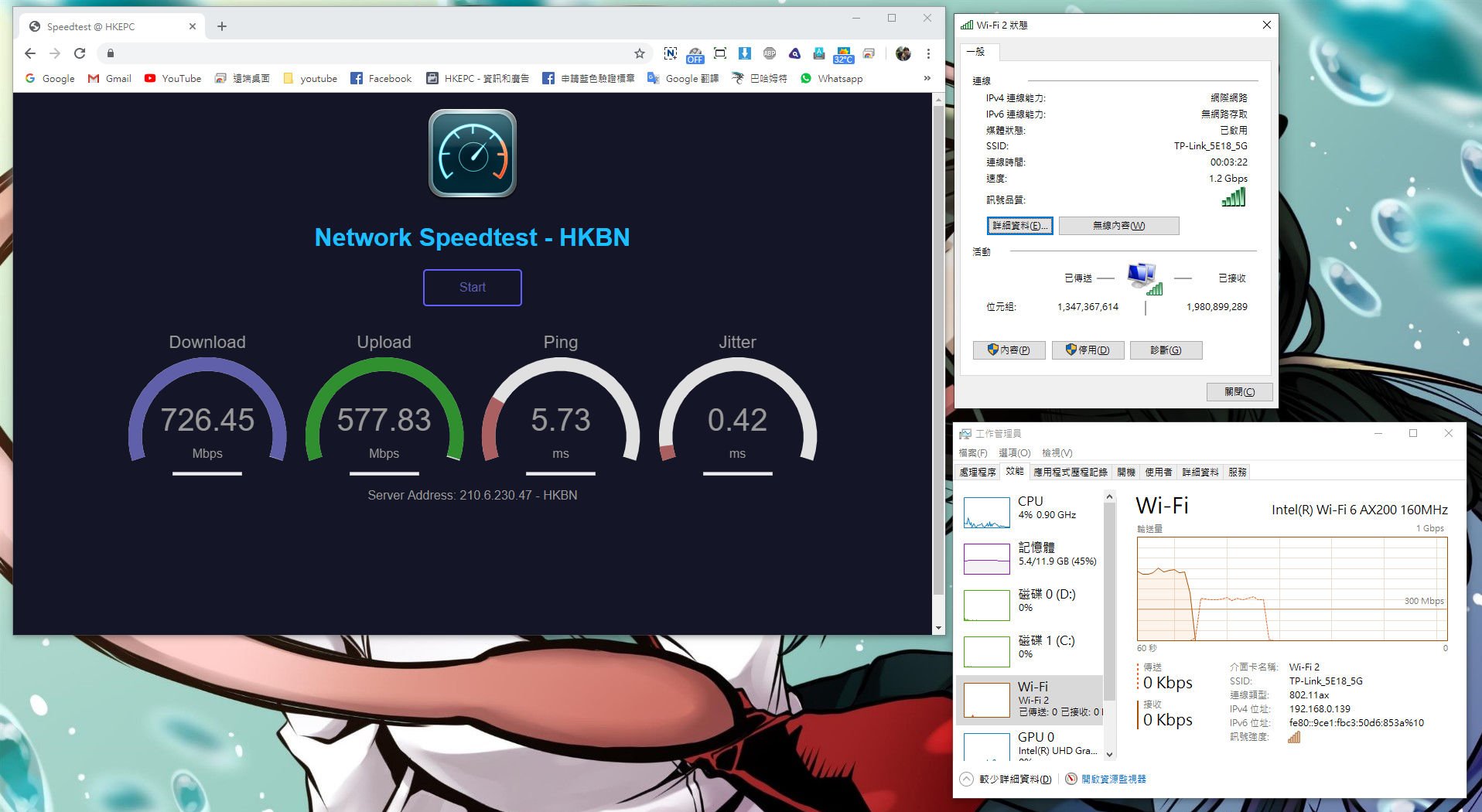The height and width of the screenshot is (812, 1482).
Task: Open a new Chrome tab
Action: pyautogui.click(x=222, y=26)
